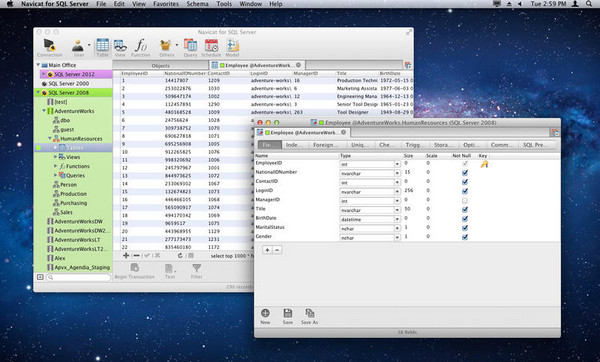Collapse the AdventureWorks database tree node

coord(44,111)
